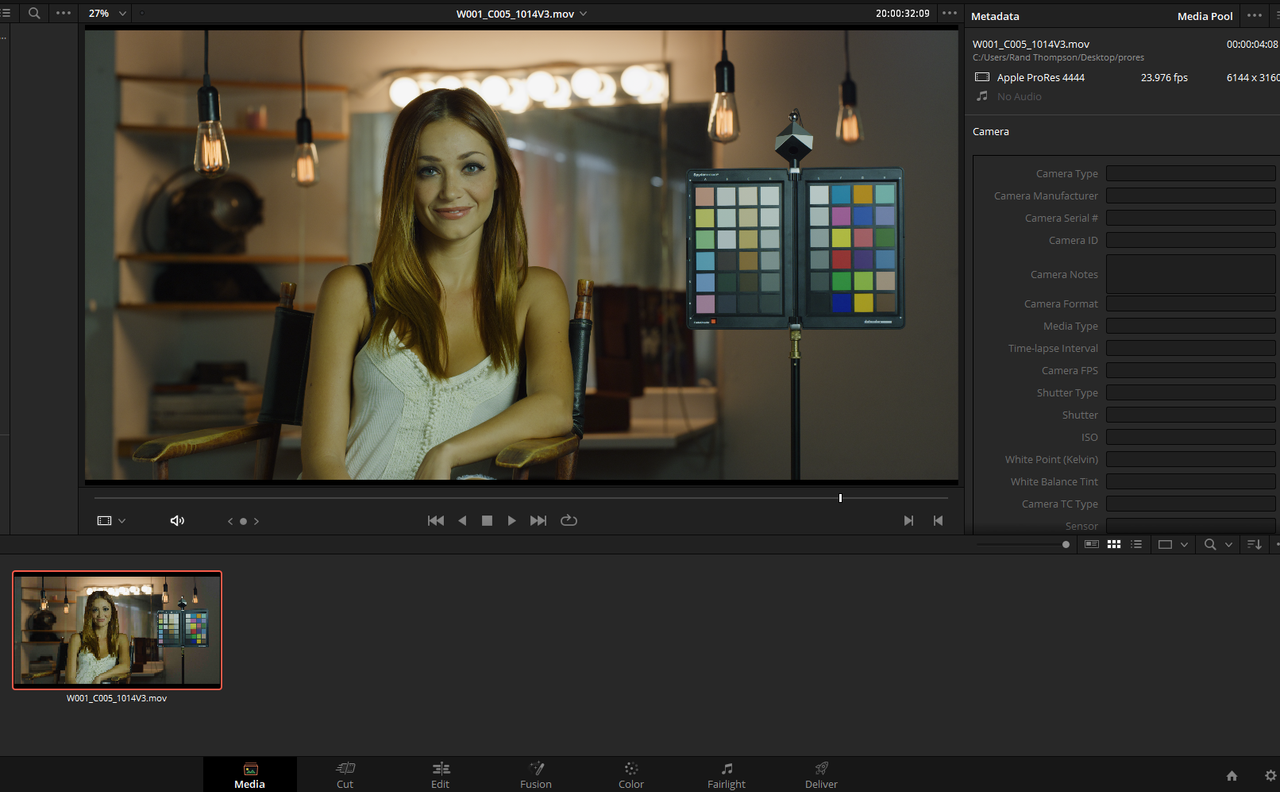
Task: Switch media pool to thumbnail view
Action: coord(1114,545)
